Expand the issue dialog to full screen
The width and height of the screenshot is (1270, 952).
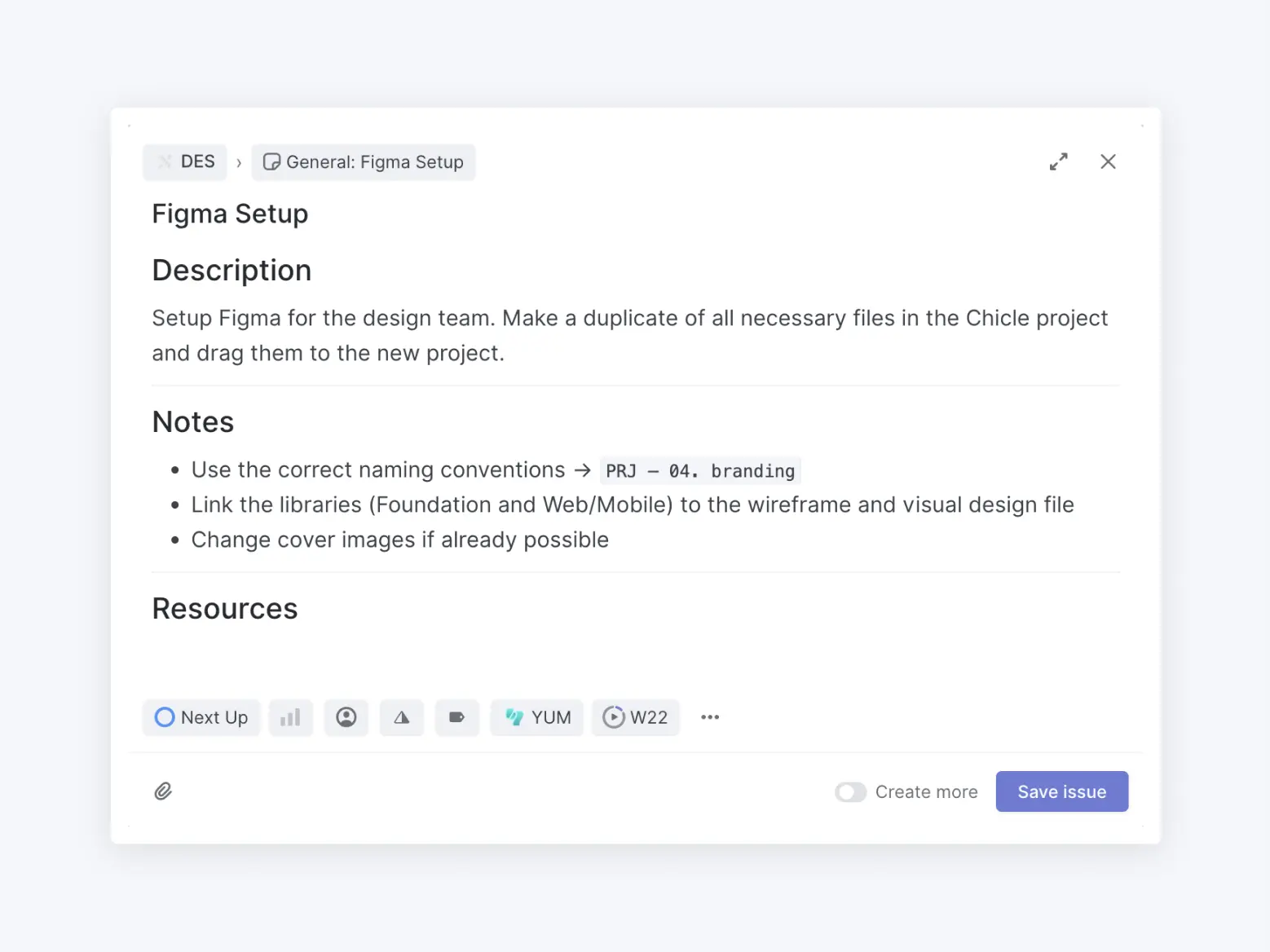[x=1058, y=161]
